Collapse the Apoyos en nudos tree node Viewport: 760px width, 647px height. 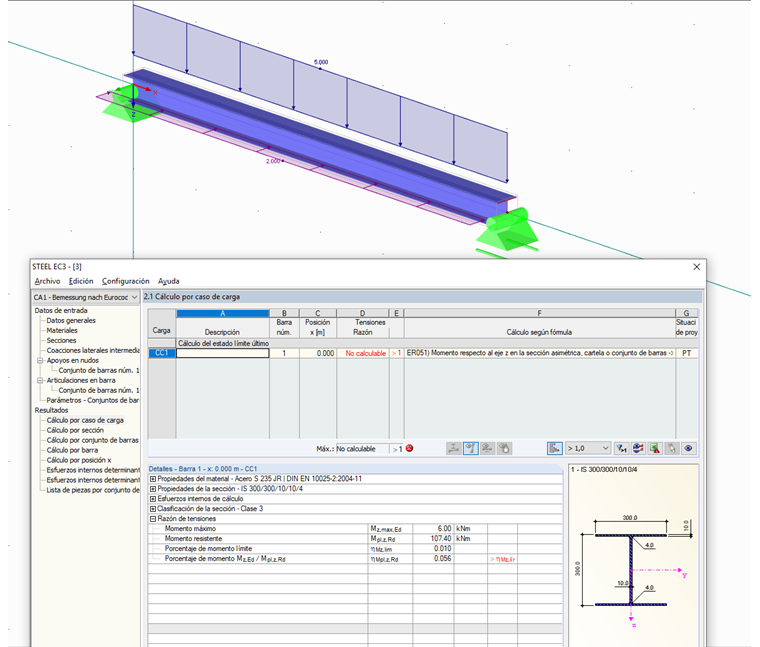[x=40, y=361]
